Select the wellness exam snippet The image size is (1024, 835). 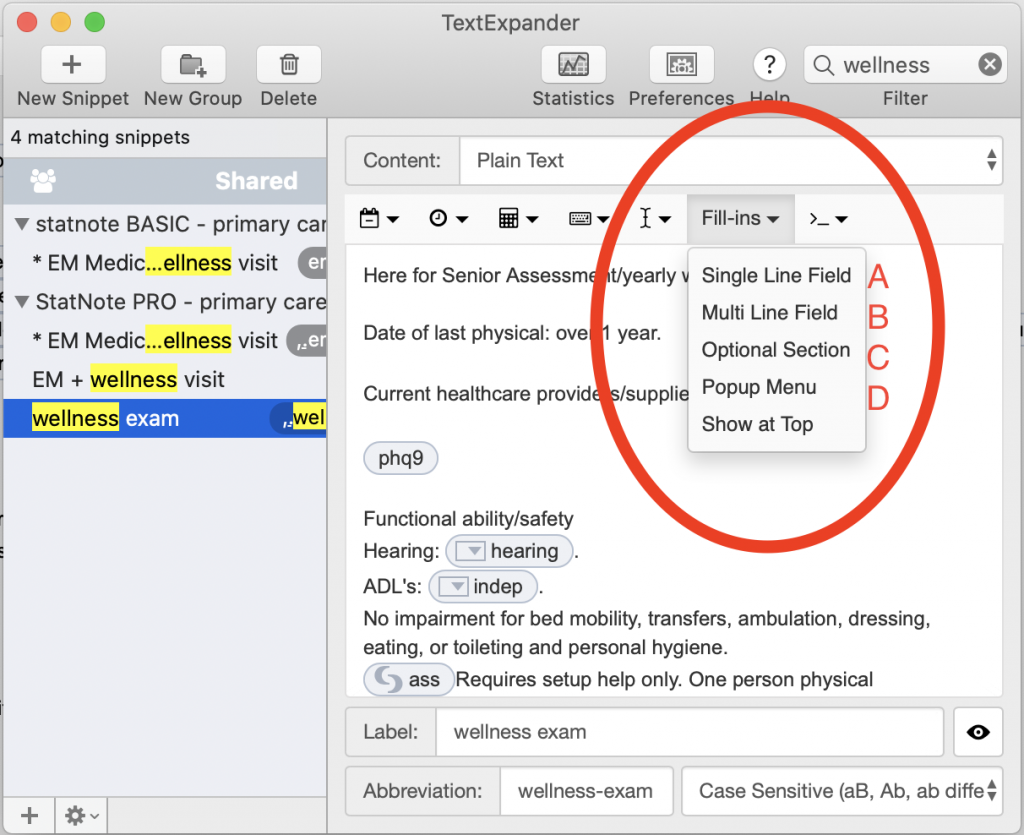click(x=165, y=418)
